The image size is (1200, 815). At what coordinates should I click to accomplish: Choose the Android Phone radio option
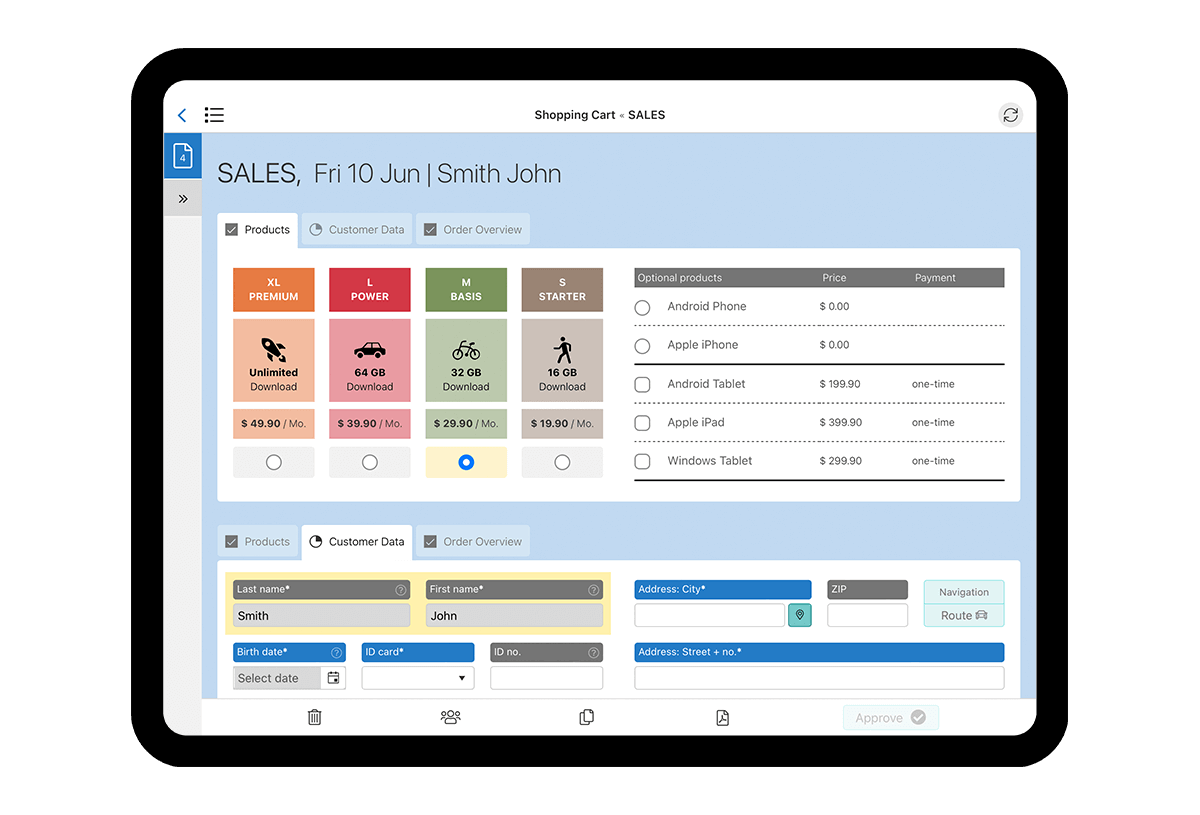coord(643,307)
